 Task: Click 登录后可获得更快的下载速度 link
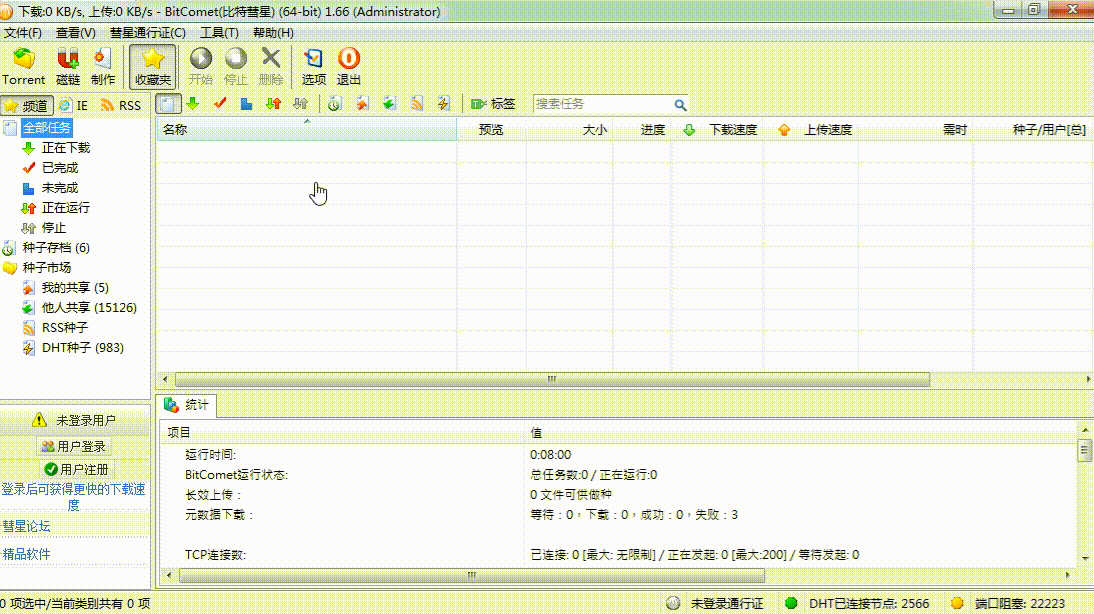(73, 497)
